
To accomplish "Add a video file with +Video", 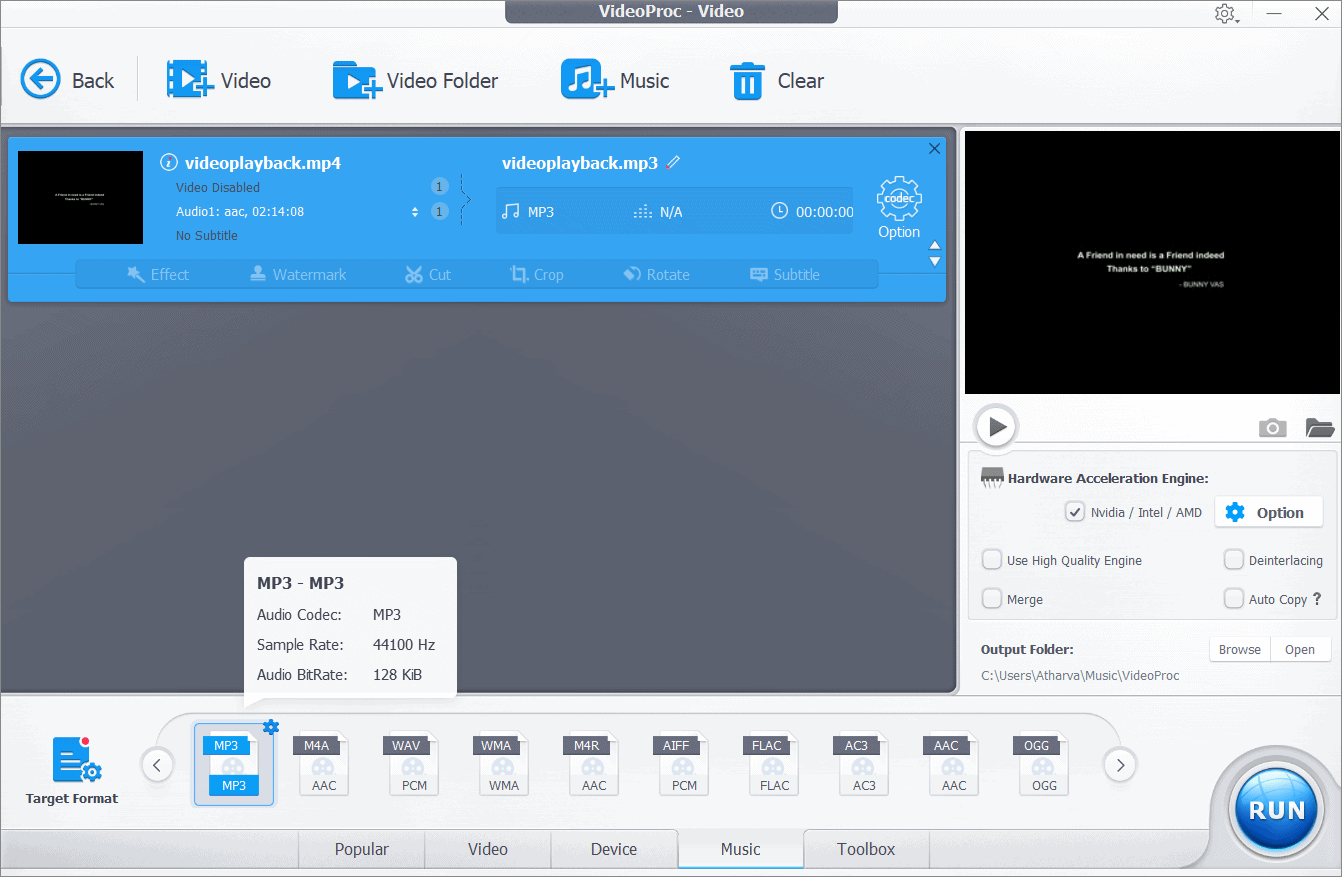I will tap(218, 80).
